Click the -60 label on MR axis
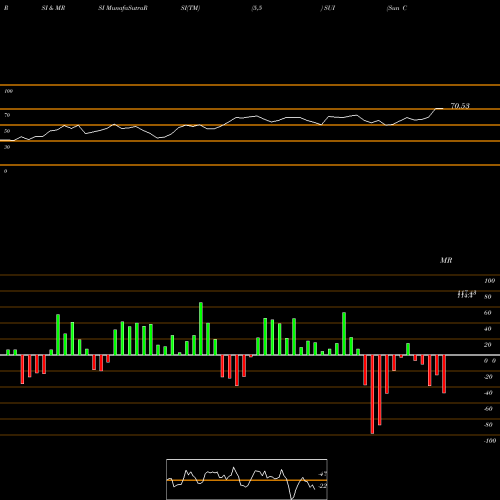The image size is (500, 500). (x=488, y=409)
